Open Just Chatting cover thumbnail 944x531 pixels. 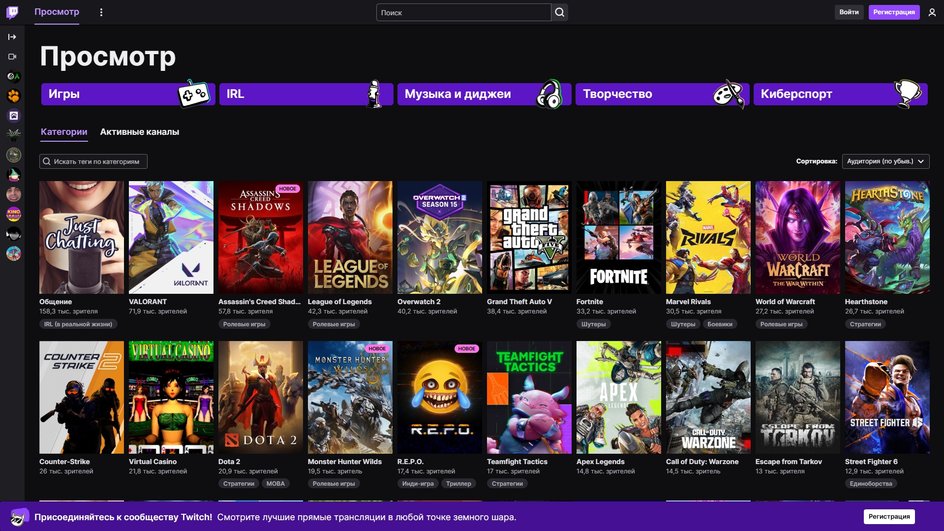coord(81,237)
